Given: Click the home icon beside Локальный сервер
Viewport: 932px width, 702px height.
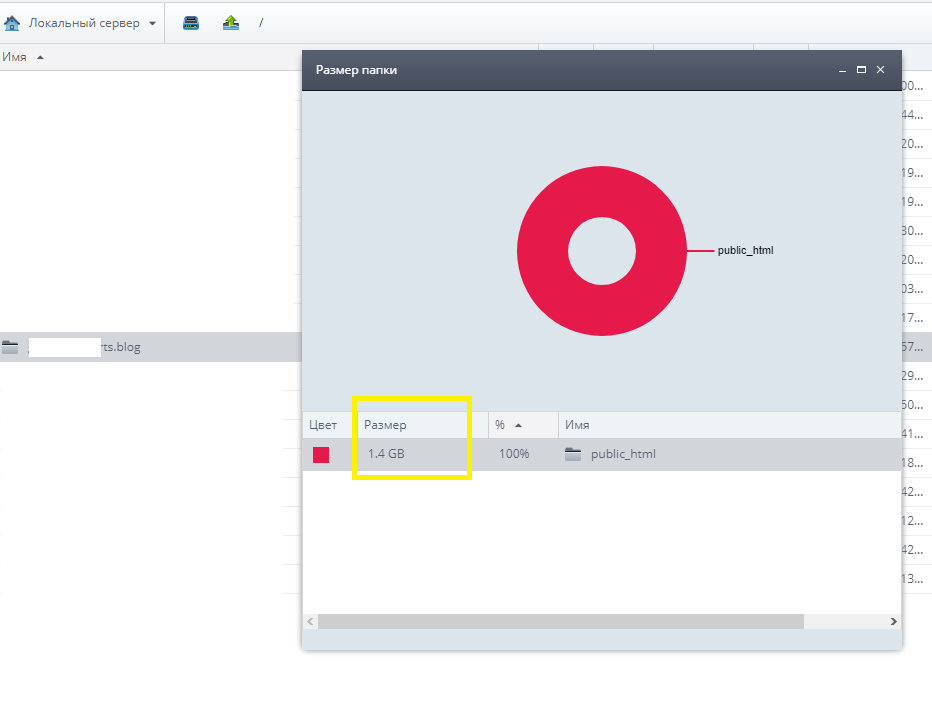Looking at the screenshot, I should (x=12, y=23).
